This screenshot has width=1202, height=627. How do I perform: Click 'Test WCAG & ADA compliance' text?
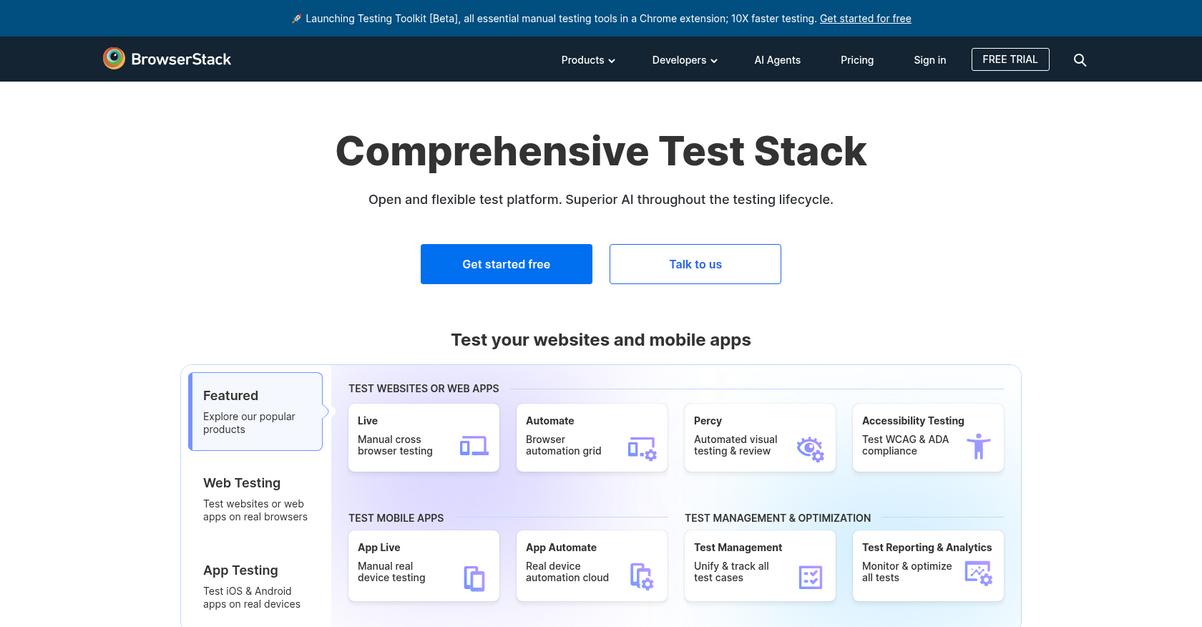click(x=905, y=445)
